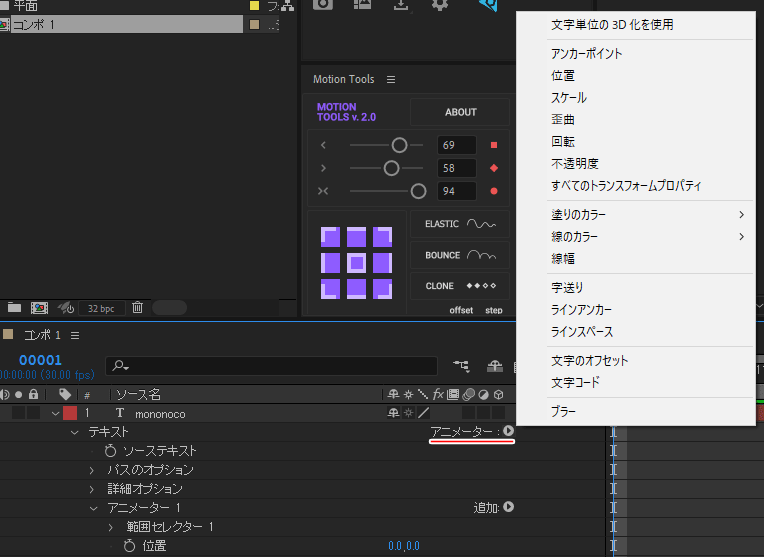Viewport: 764px width, 557px height.
Task: Click the red circle keyframe icon
Action: point(493,191)
